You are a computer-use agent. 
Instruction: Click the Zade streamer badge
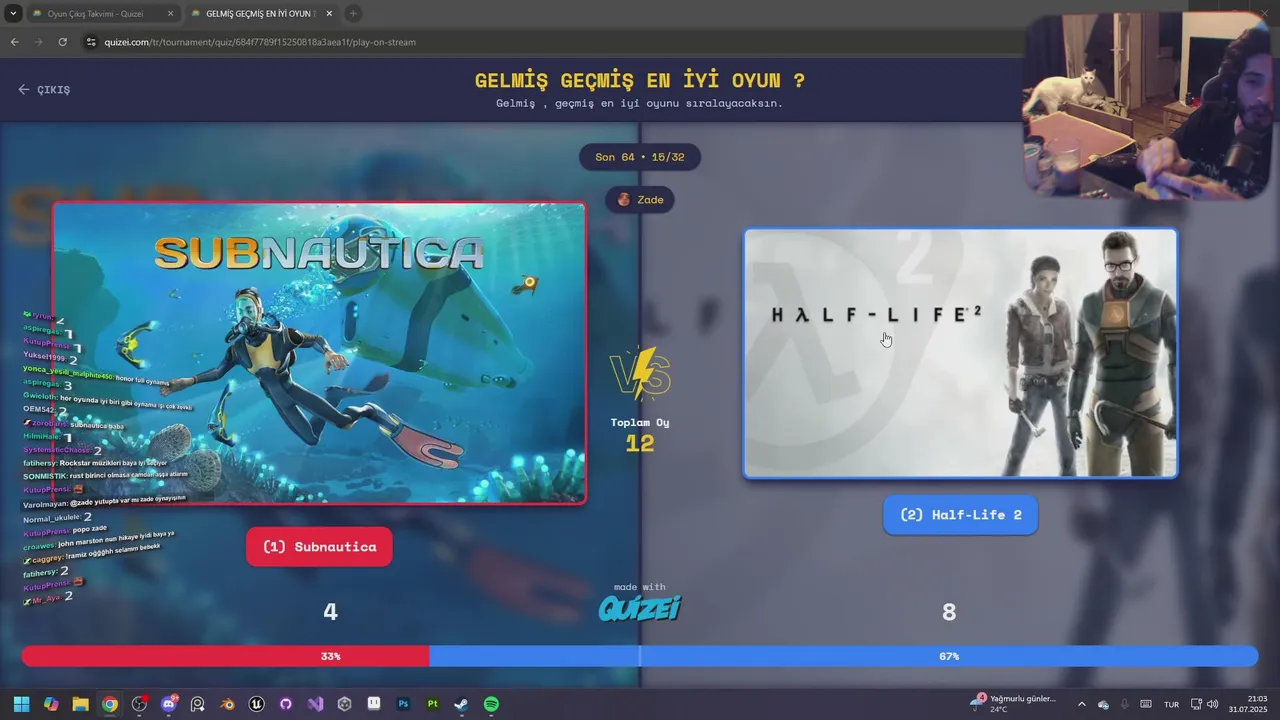click(640, 199)
